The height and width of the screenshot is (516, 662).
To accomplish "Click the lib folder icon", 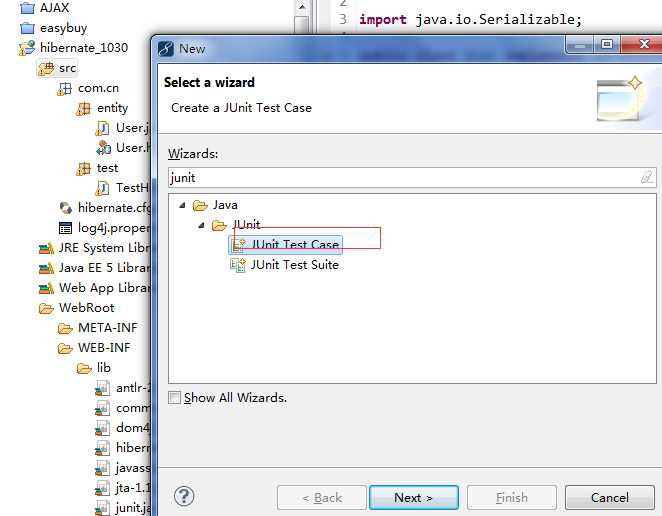I will (x=84, y=368).
